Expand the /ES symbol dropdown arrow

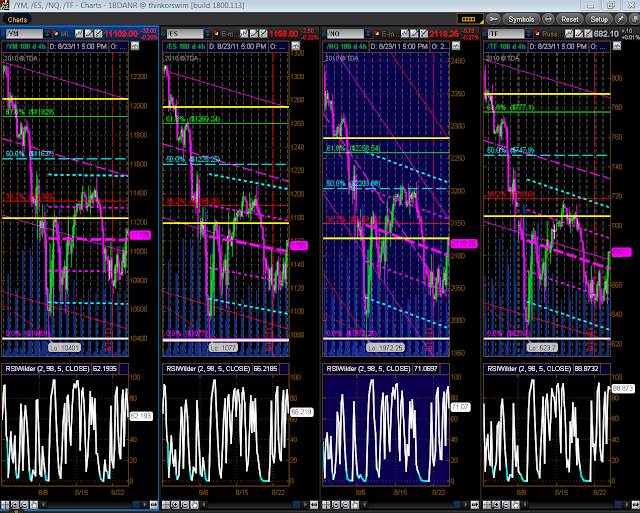(207, 33)
